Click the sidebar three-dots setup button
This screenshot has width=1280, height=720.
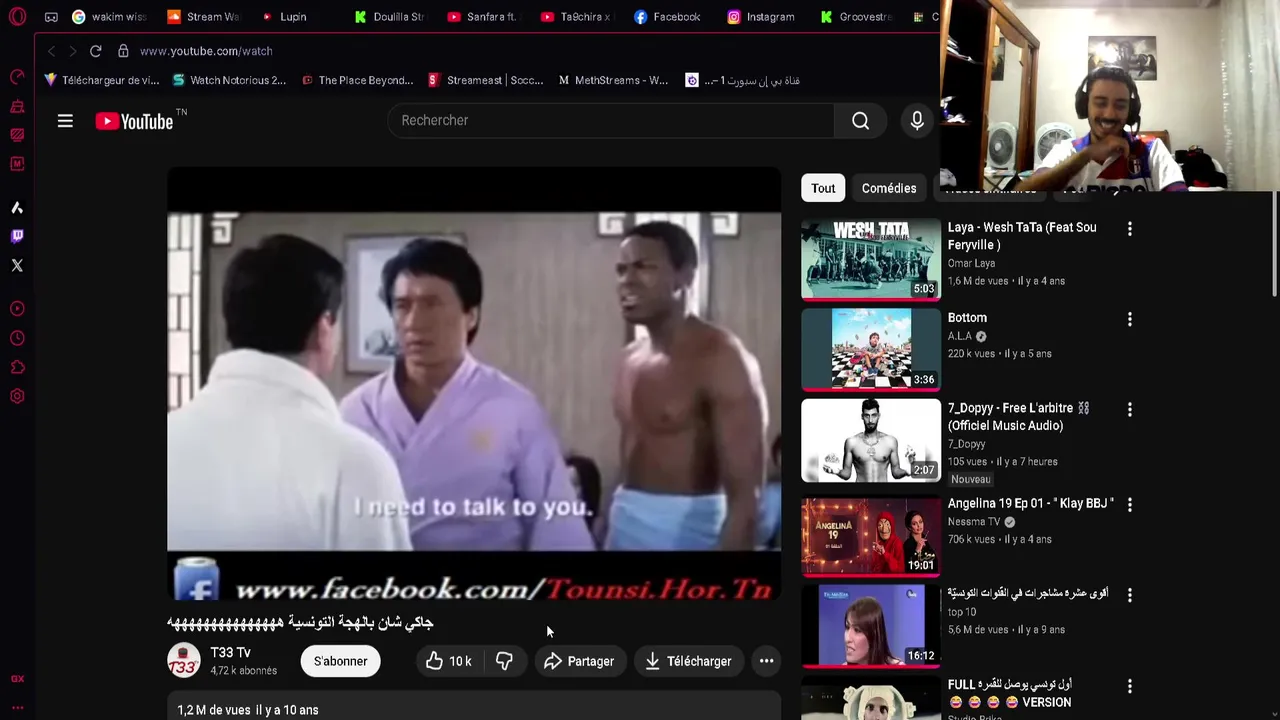(17, 708)
